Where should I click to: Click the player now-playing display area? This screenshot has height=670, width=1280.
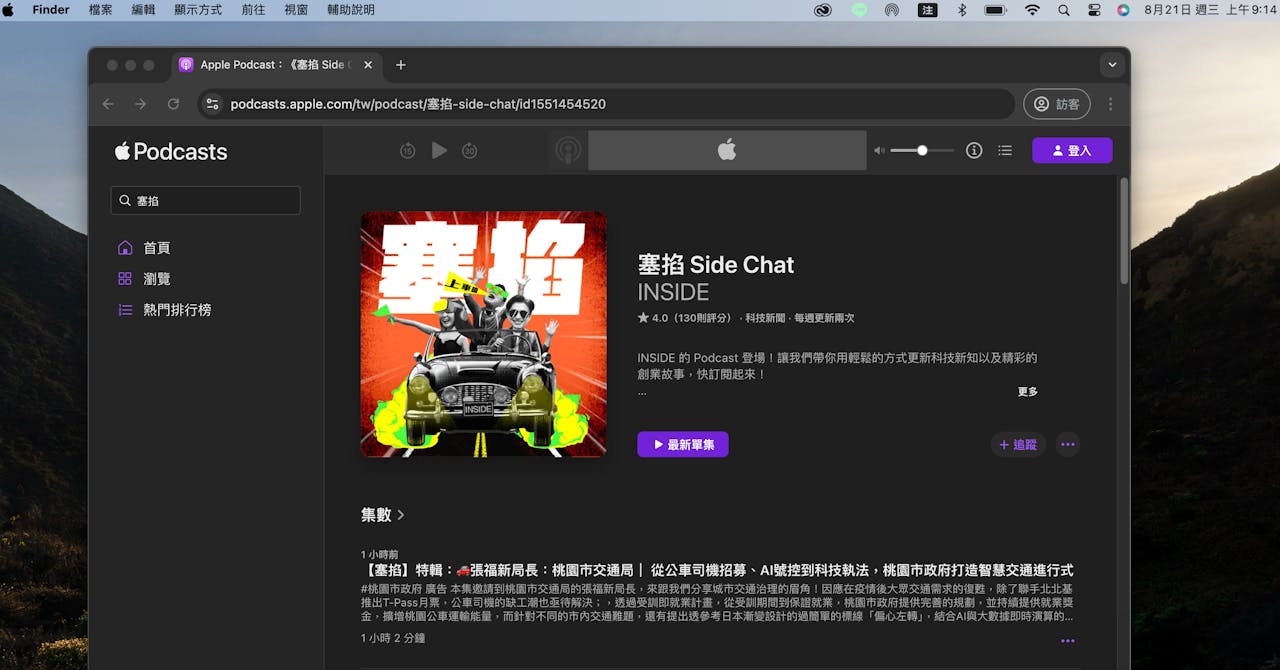pyautogui.click(x=727, y=150)
